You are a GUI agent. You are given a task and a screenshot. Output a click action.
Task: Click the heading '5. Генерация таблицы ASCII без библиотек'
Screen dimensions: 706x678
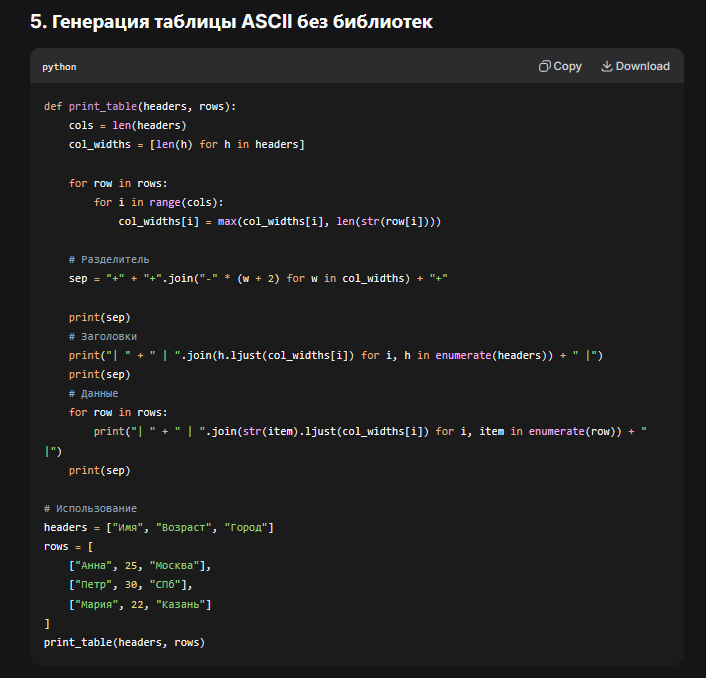tap(231, 21)
